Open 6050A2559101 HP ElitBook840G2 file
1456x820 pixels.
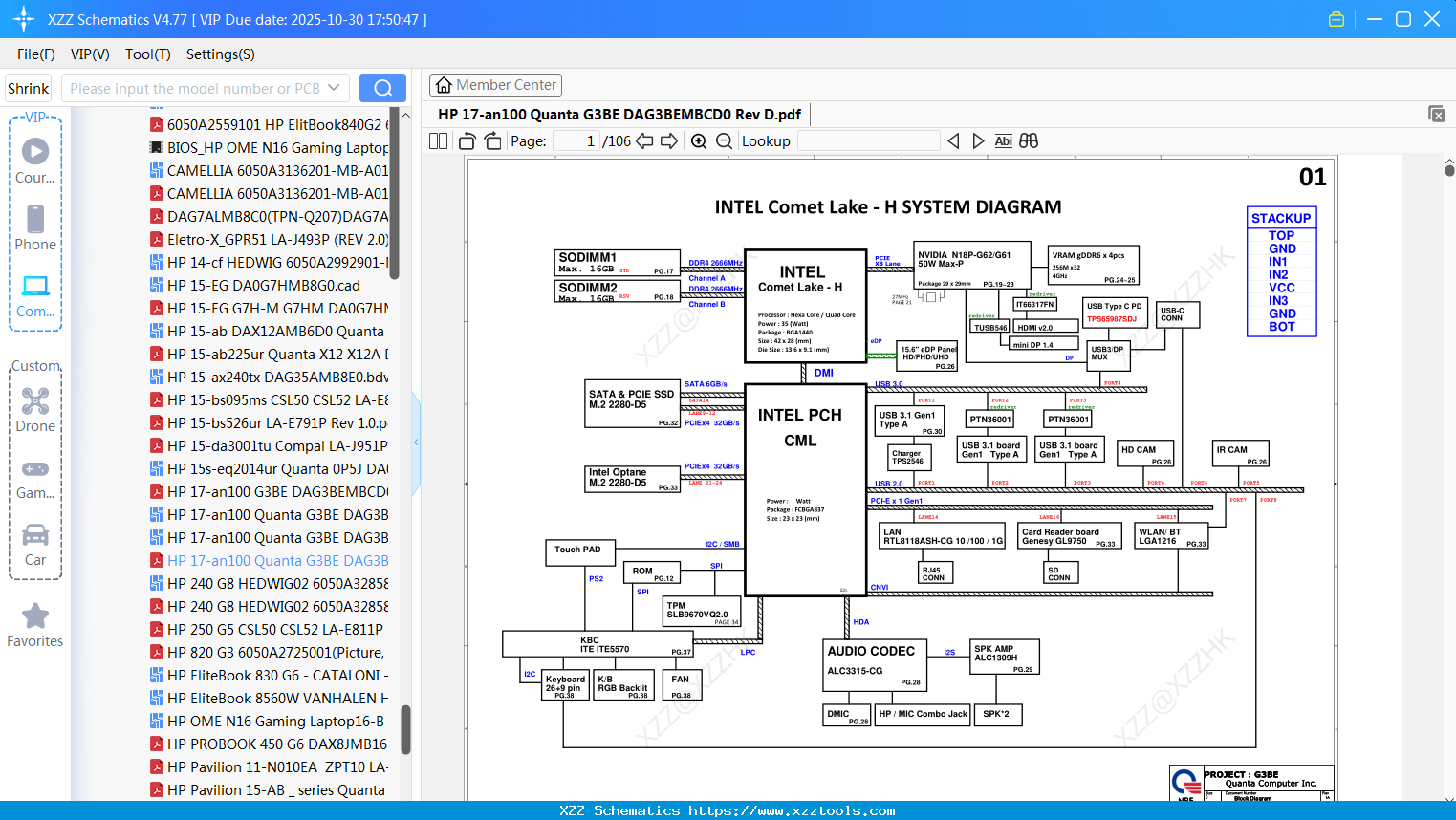pos(270,124)
